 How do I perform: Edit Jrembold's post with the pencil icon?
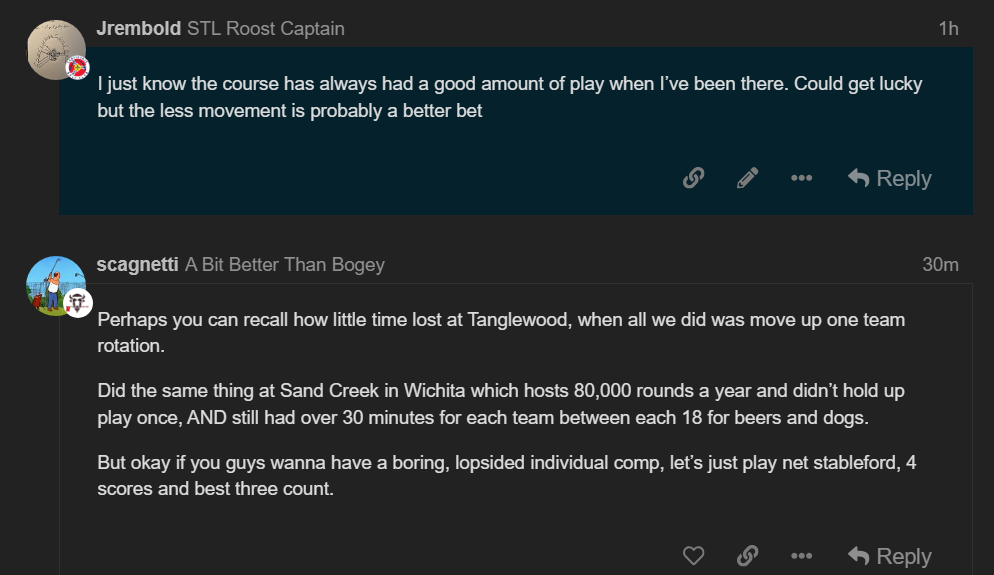coord(747,178)
